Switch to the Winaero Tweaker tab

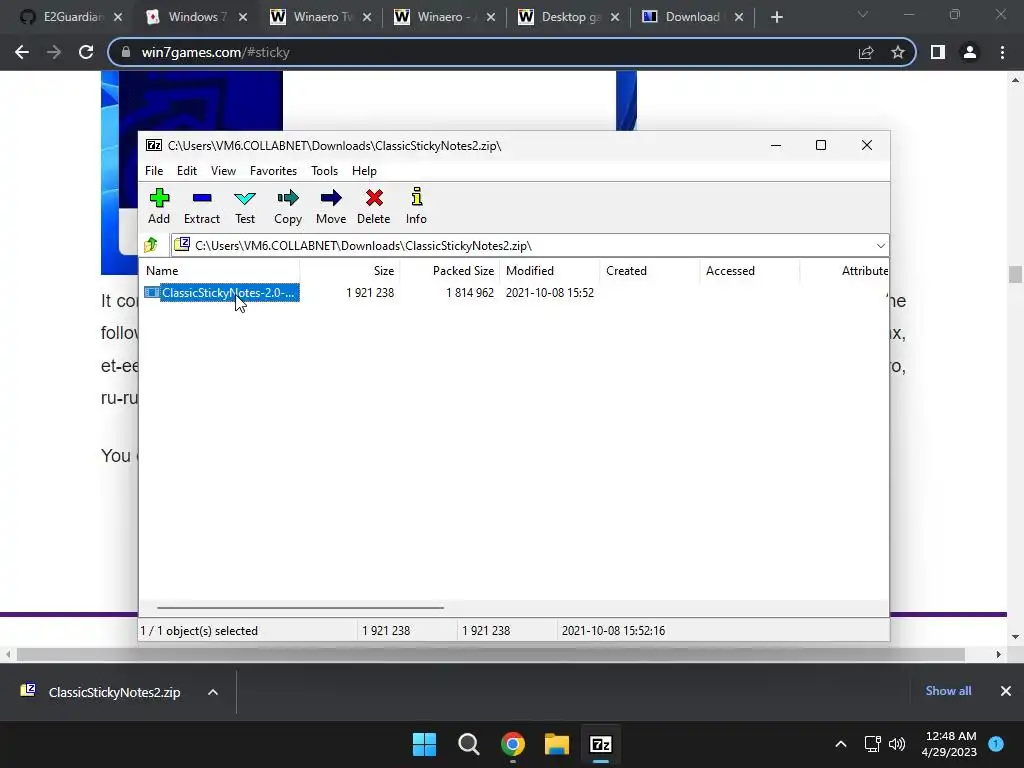click(x=321, y=17)
